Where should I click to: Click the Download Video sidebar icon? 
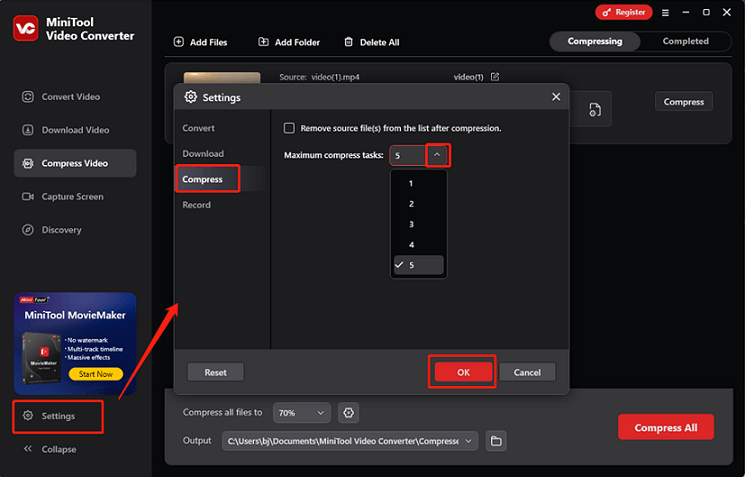coord(28,130)
